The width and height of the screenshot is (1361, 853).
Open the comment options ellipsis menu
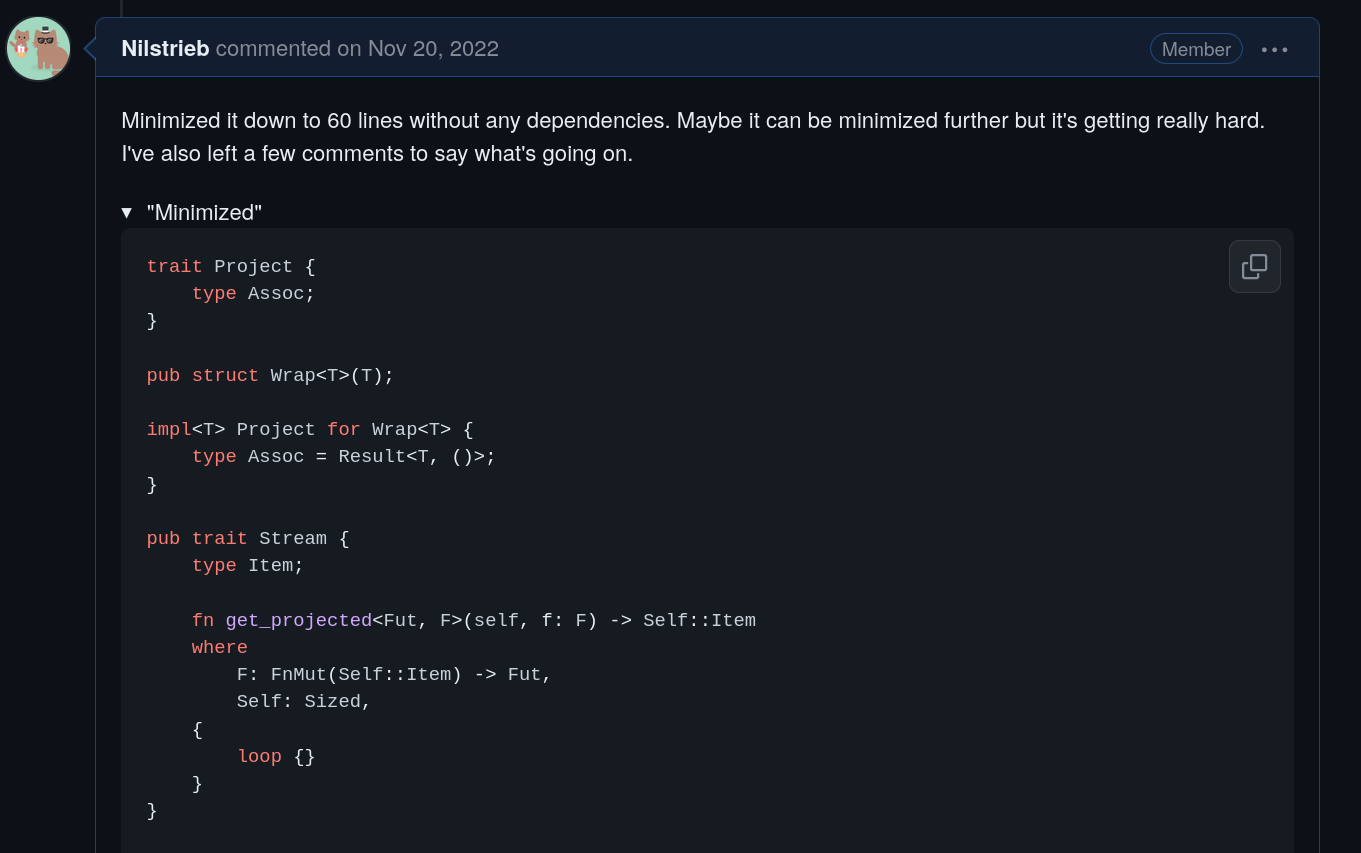coord(1274,49)
